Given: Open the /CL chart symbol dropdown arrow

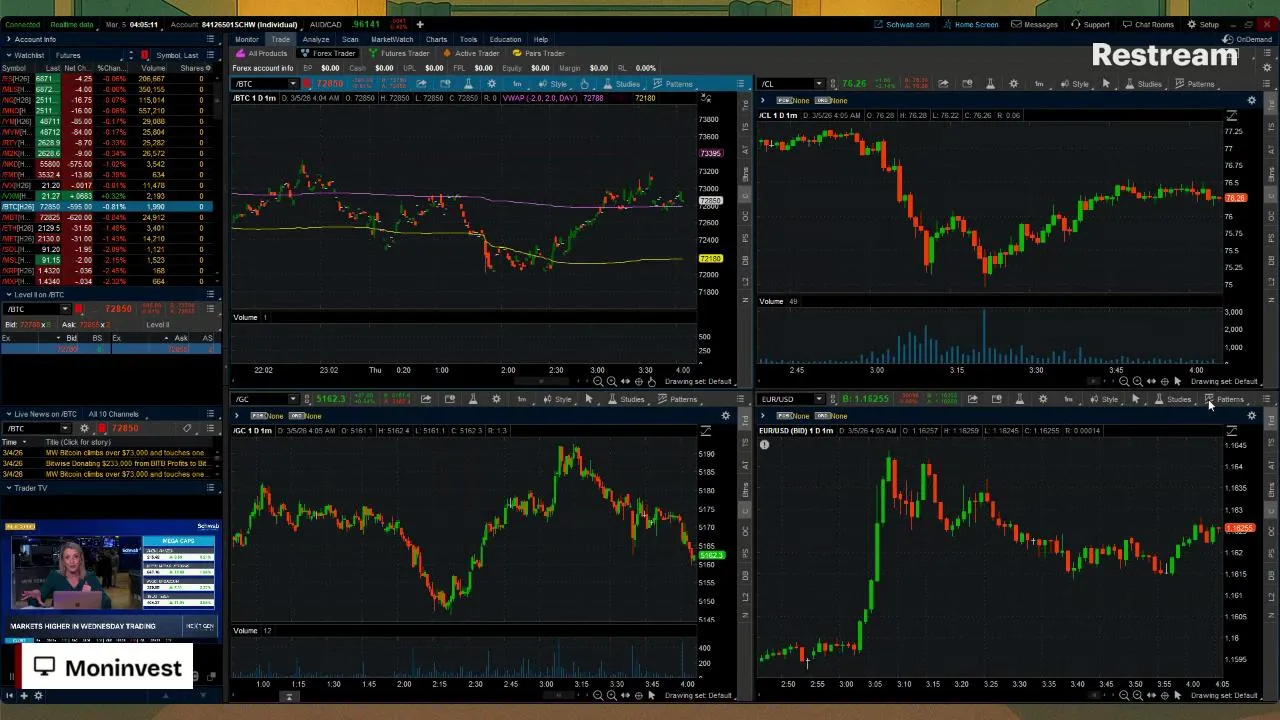Looking at the screenshot, I should pos(819,84).
